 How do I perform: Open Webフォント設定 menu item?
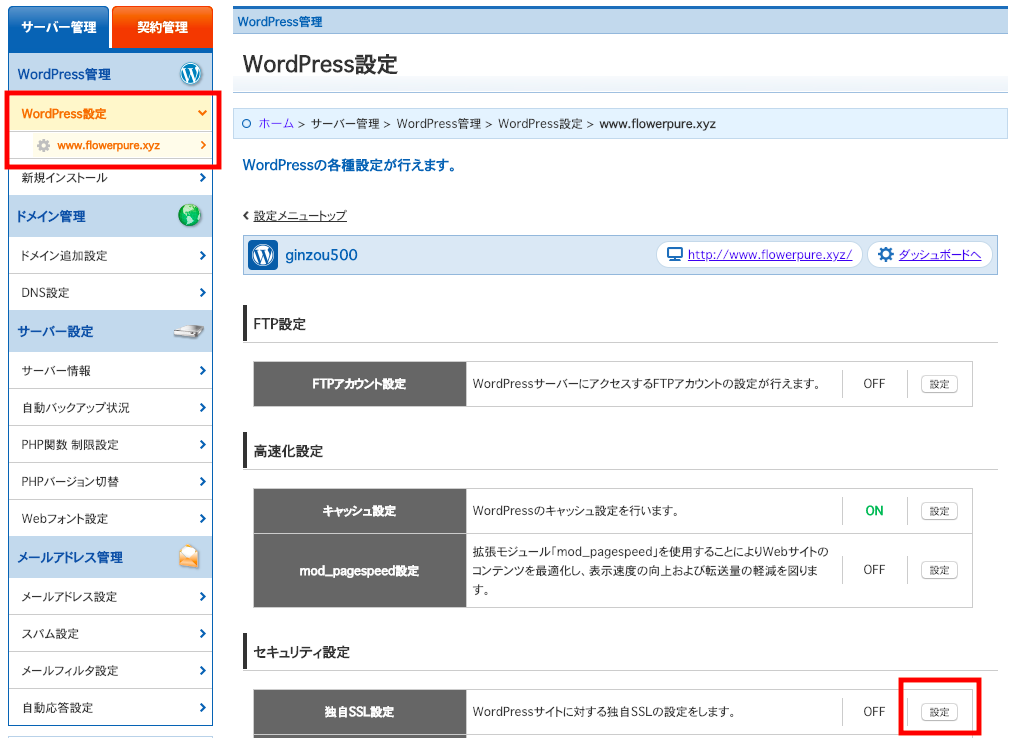(x=111, y=518)
